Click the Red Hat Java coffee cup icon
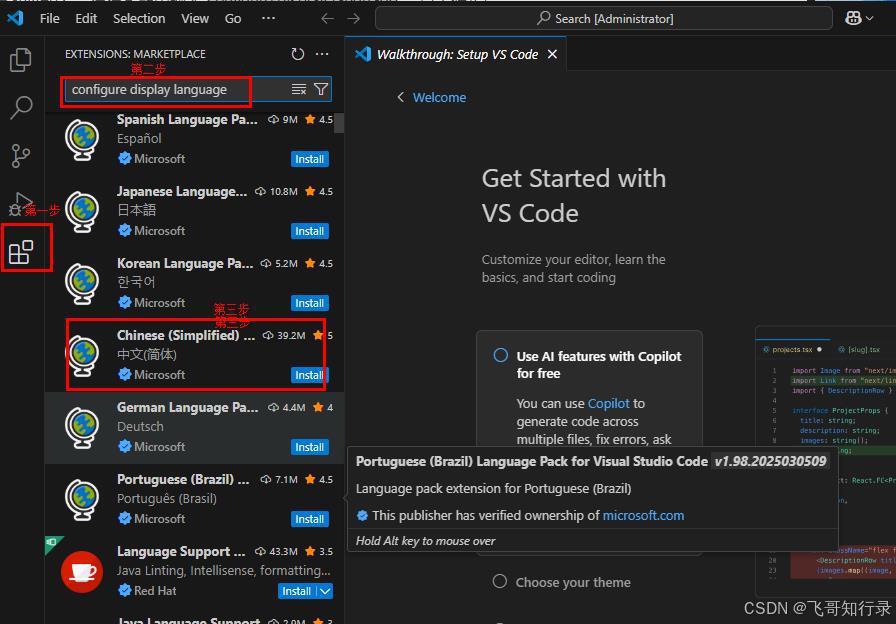896x624 pixels. point(82,572)
